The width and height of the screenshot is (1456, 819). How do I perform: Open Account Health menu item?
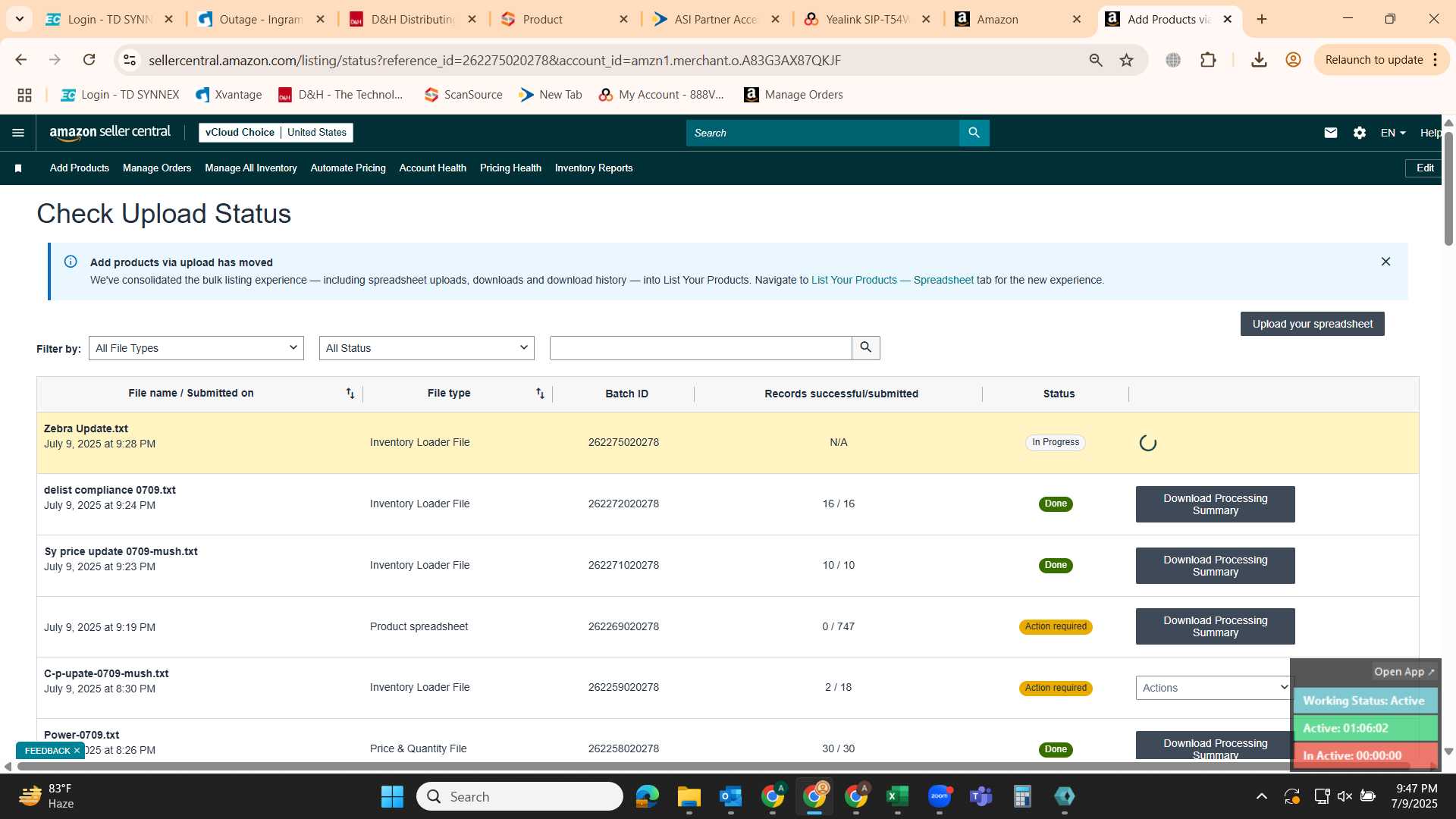pyautogui.click(x=433, y=168)
